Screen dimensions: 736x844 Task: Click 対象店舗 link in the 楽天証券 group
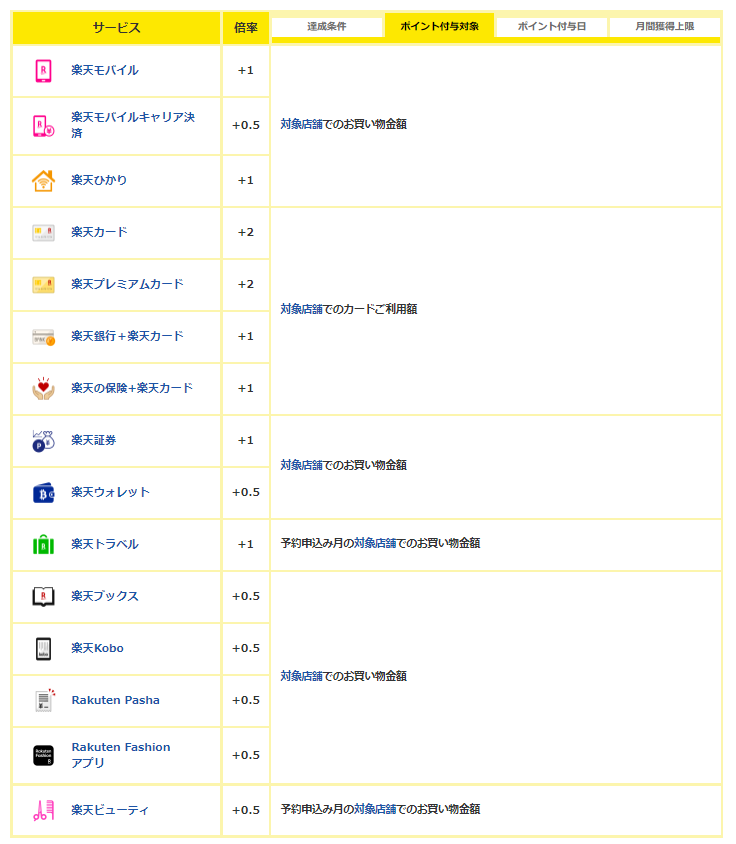click(x=302, y=466)
